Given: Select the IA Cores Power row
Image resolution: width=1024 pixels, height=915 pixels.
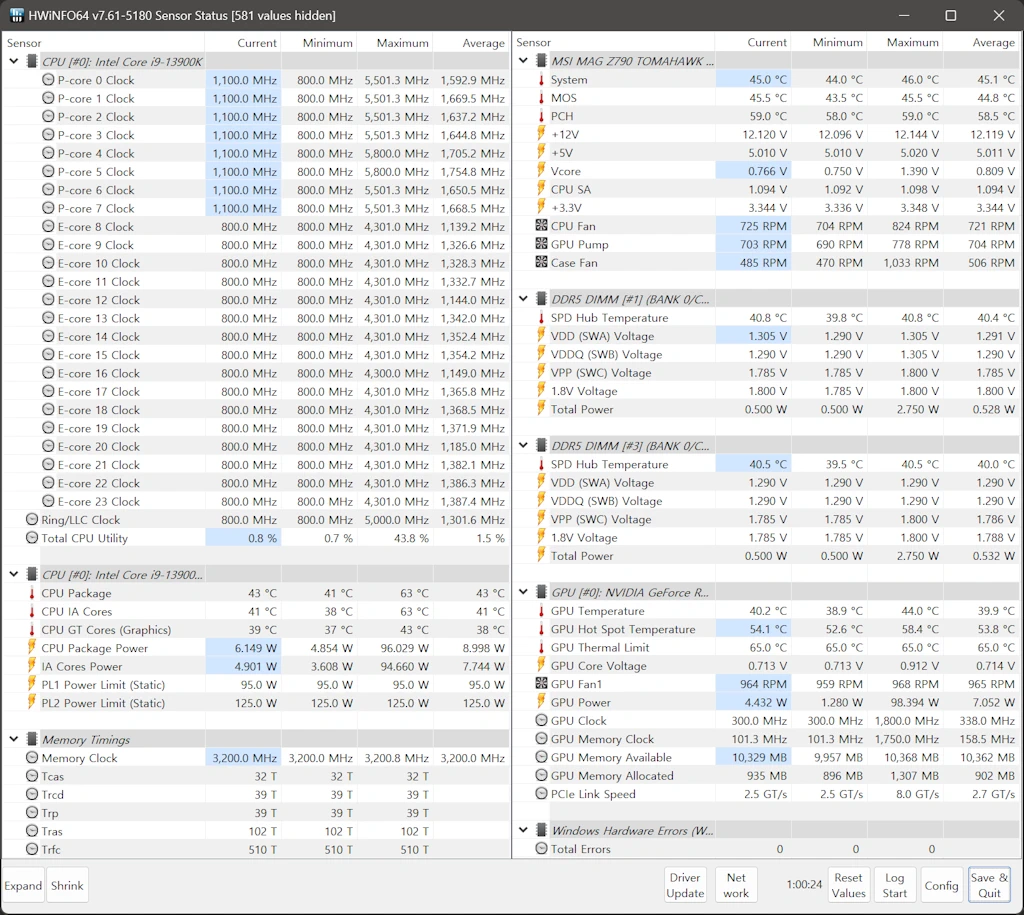Looking at the screenshot, I should (x=255, y=666).
